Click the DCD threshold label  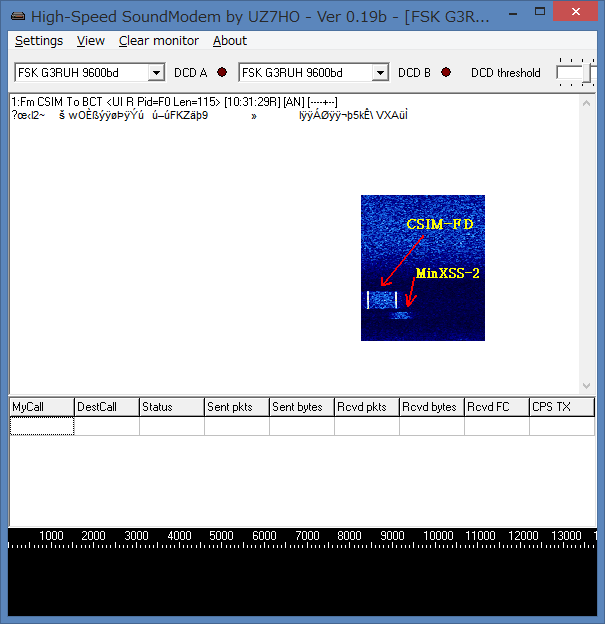coord(505,73)
